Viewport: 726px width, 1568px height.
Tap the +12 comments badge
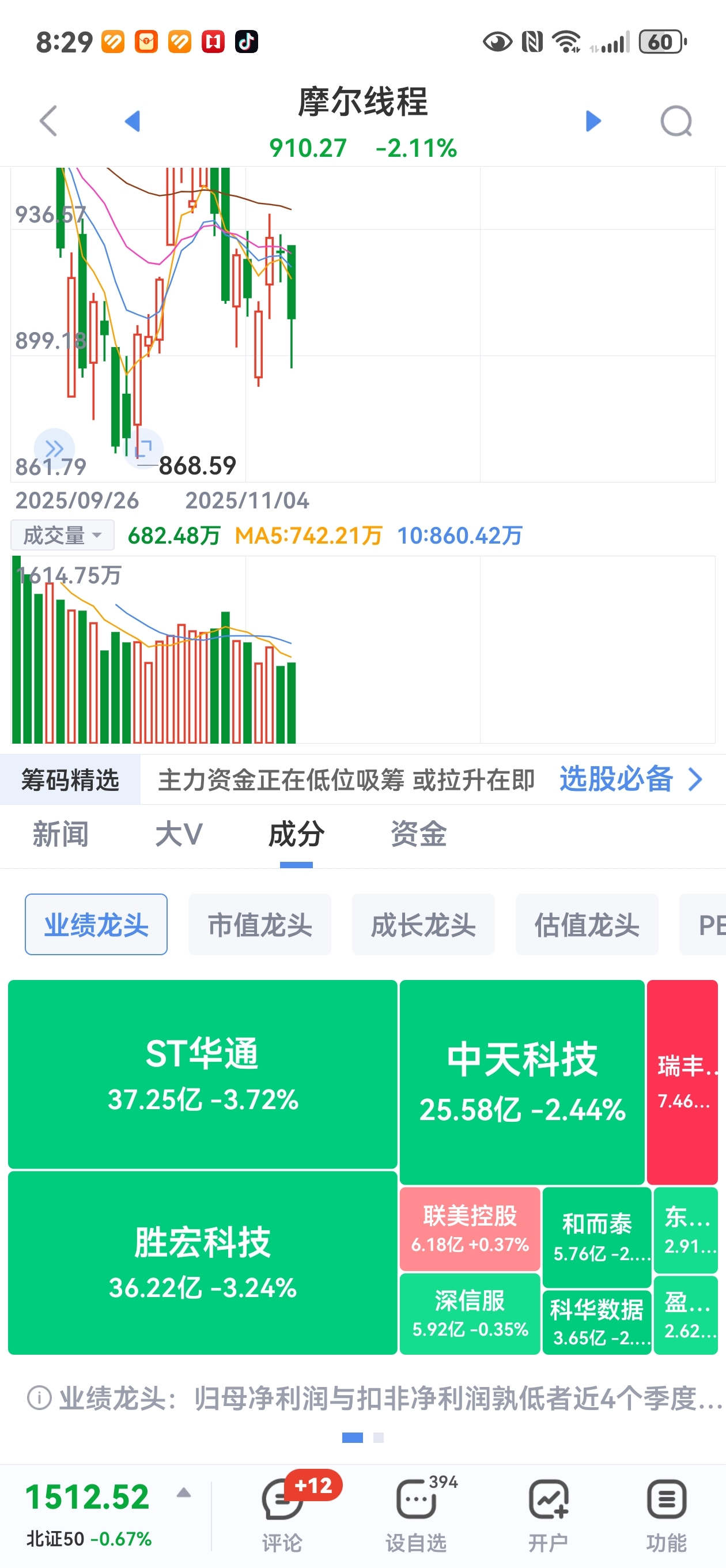coord(313,1485)
